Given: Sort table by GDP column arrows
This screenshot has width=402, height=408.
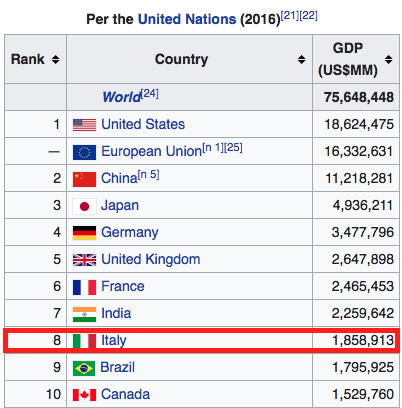Looking at the screenshot, I should point(388,59).
